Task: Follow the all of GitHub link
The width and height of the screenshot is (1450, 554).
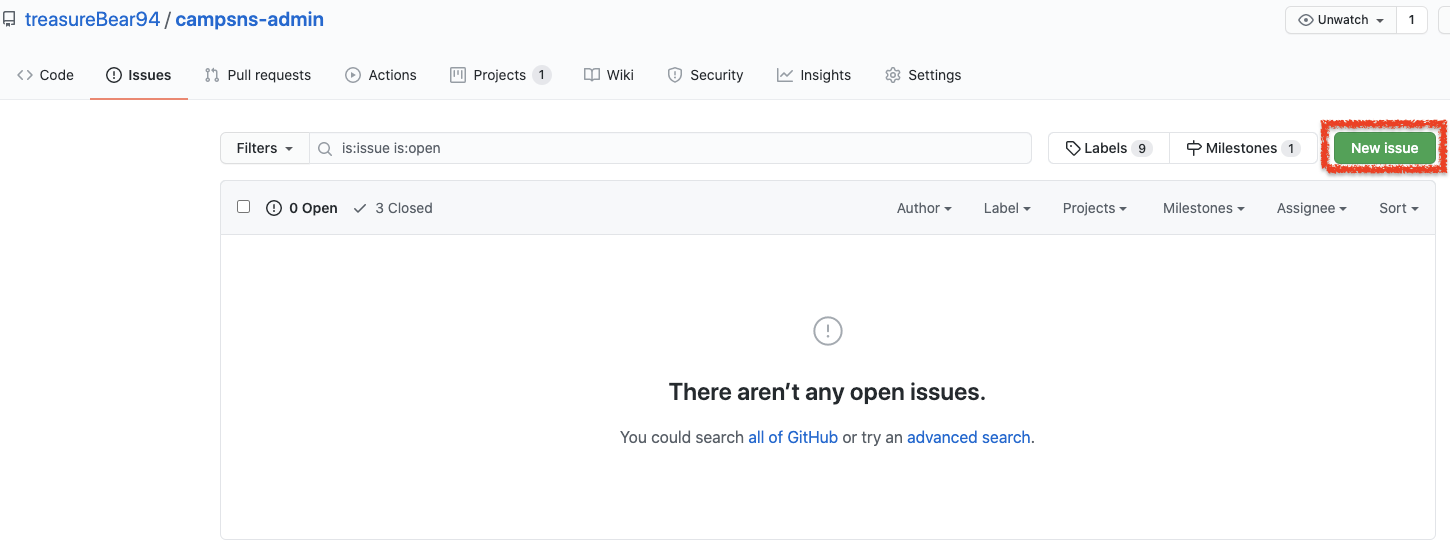Action: pos(793,437)
